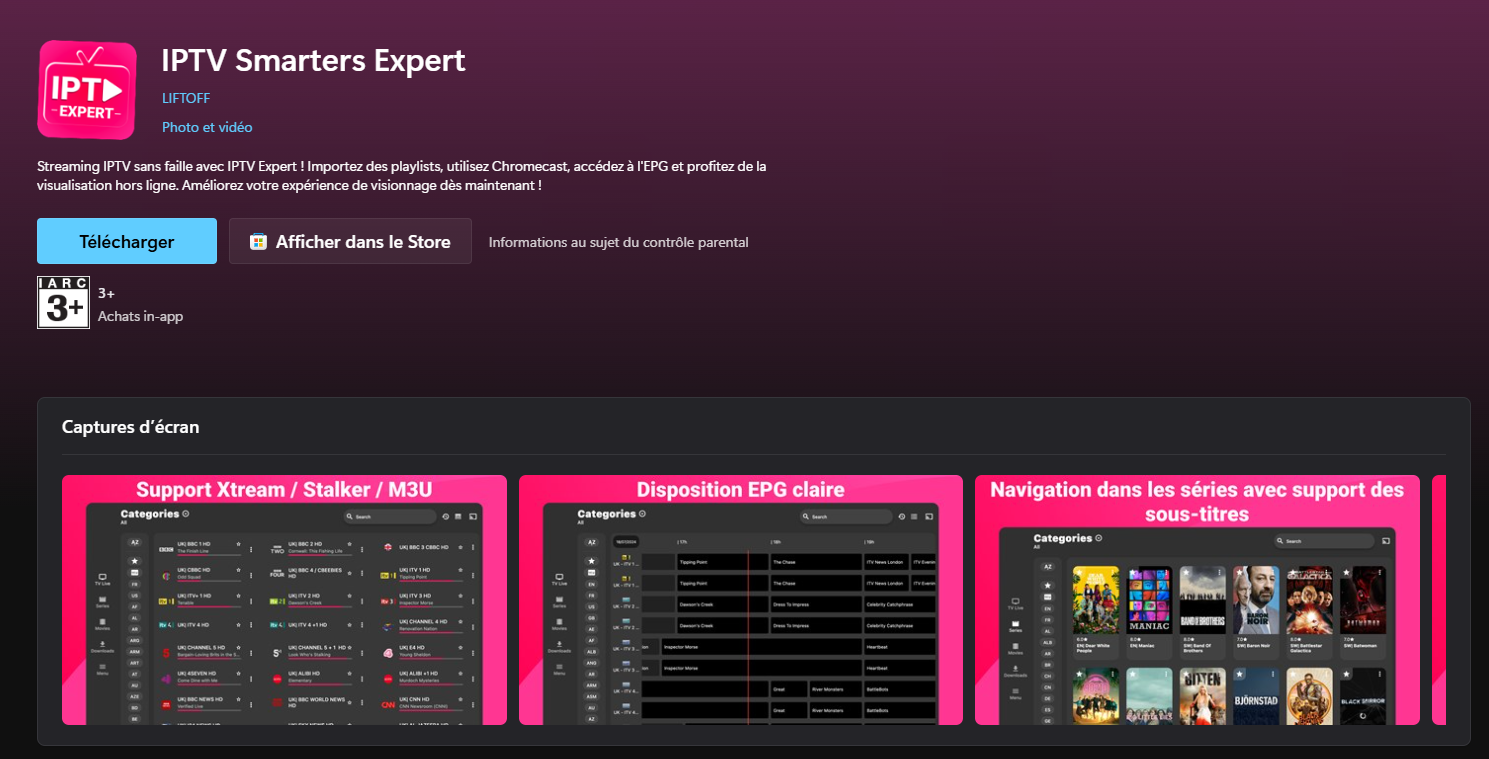The image size is (1489, 759).
Task: Open the three-dot menu next to UK| ITV 2 HD
Action: [x=362, y=600]
